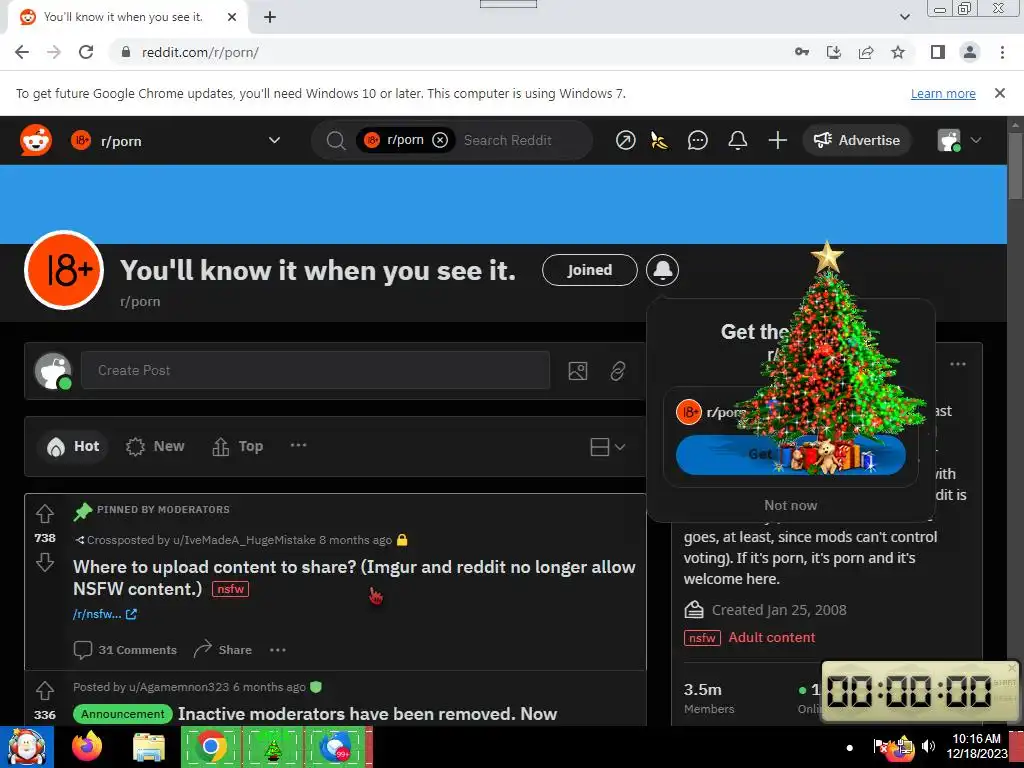Dismiss the Chrome update info bar
The width and height of the screenshot is (1024, 768).
point(1000,93)
